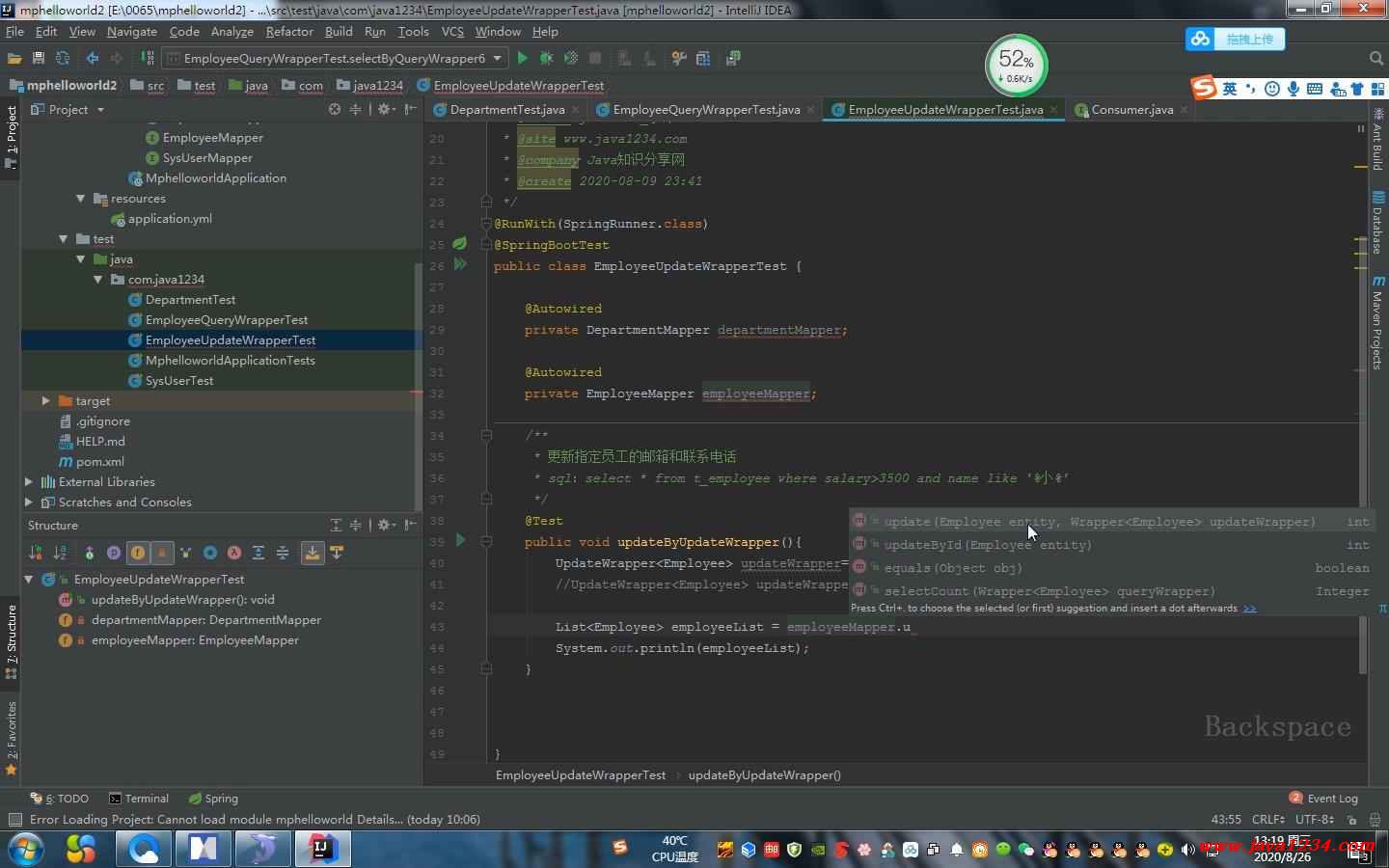The height and width of the screenshot is (868, 1389).
Task: Toggle Autoscroll to Source in Structure
Action: pos(312,553)
